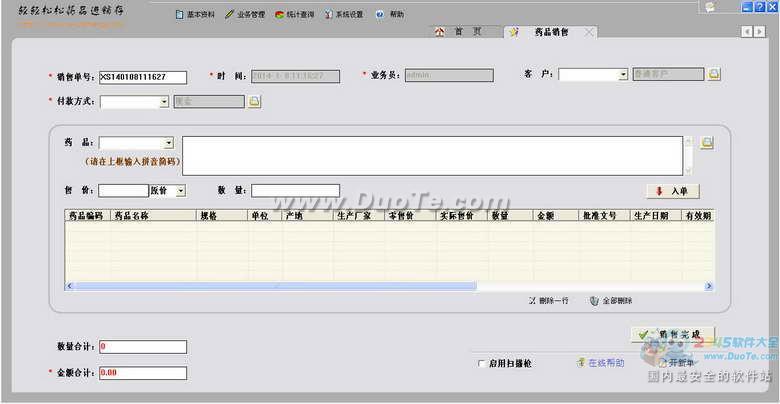Click 全部删除 to delete all rows
780x404 pixels.
pyautogui.click(x=611, y=301)
